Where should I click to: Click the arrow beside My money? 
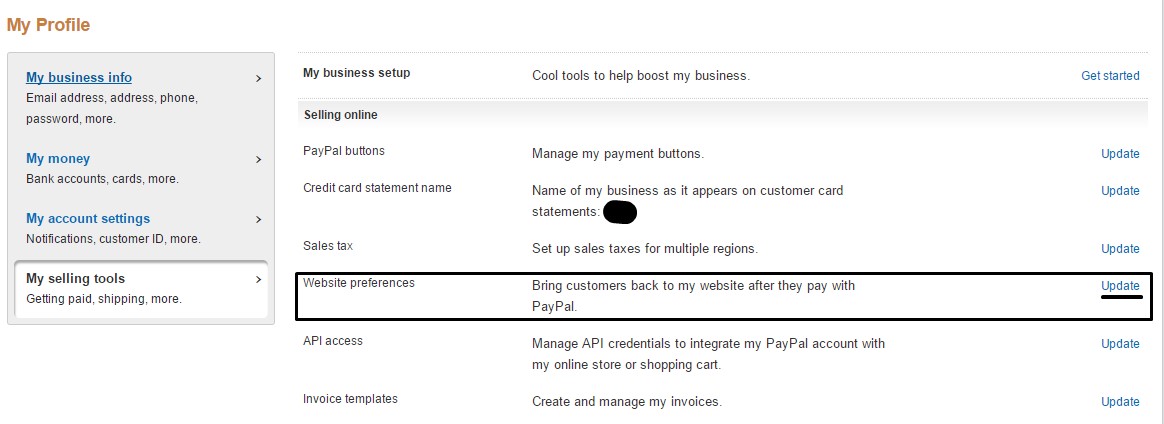point(258,159)
